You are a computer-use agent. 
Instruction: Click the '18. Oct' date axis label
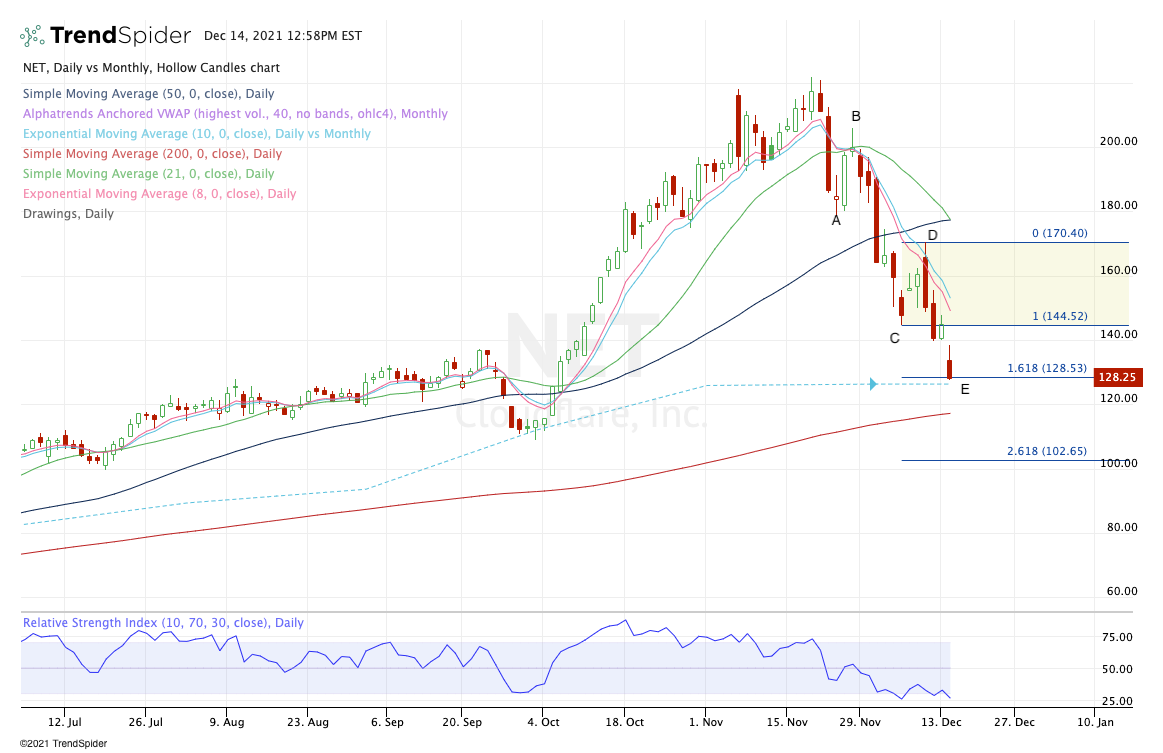pyautogui.click(x=625, y=722)
